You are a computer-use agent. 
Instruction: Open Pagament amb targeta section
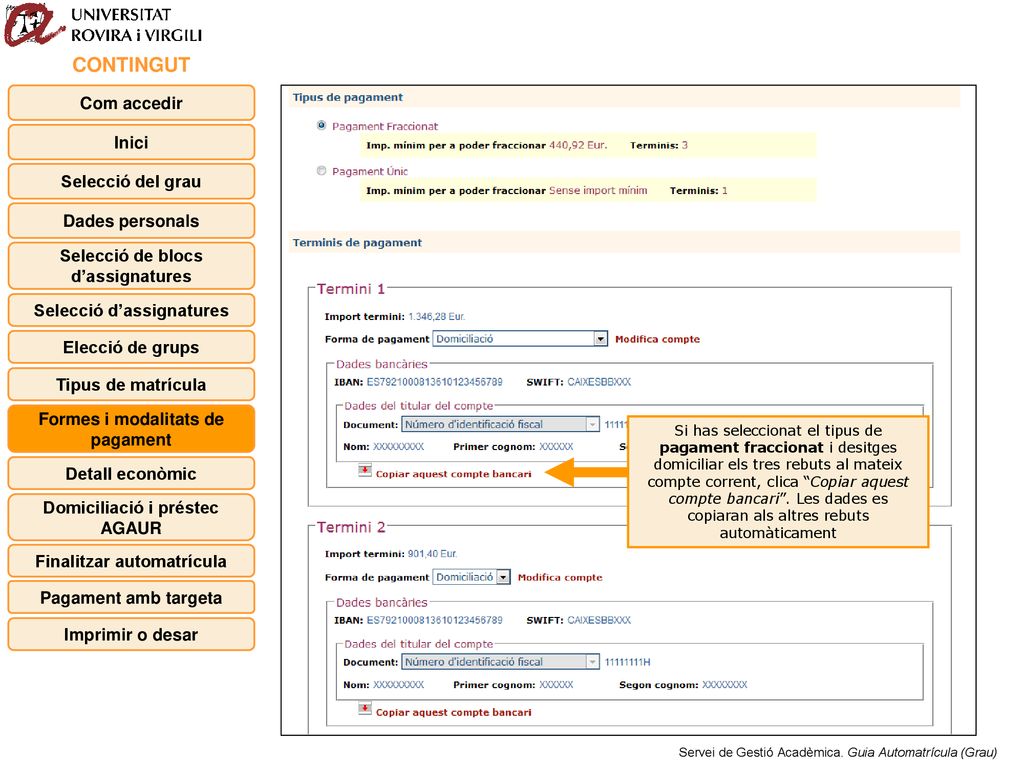pyautogui.click(x=131, y=598)
